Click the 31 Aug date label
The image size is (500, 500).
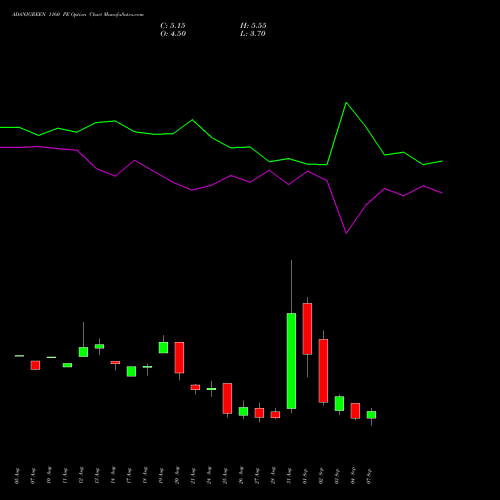click(x=289, y=476)
